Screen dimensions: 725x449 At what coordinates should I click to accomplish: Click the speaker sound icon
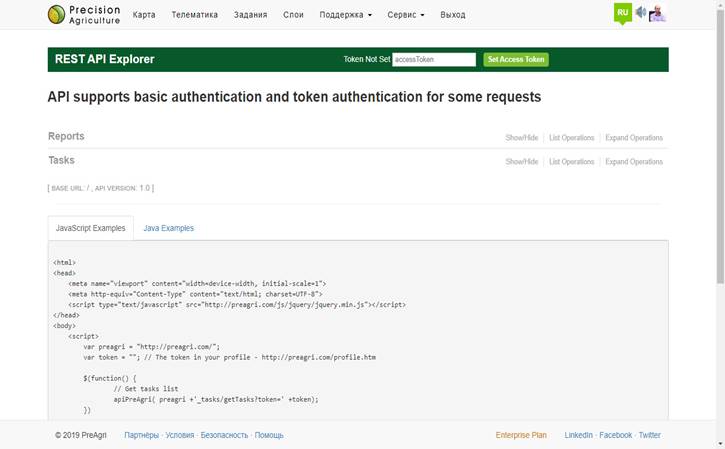click(641, 13)
